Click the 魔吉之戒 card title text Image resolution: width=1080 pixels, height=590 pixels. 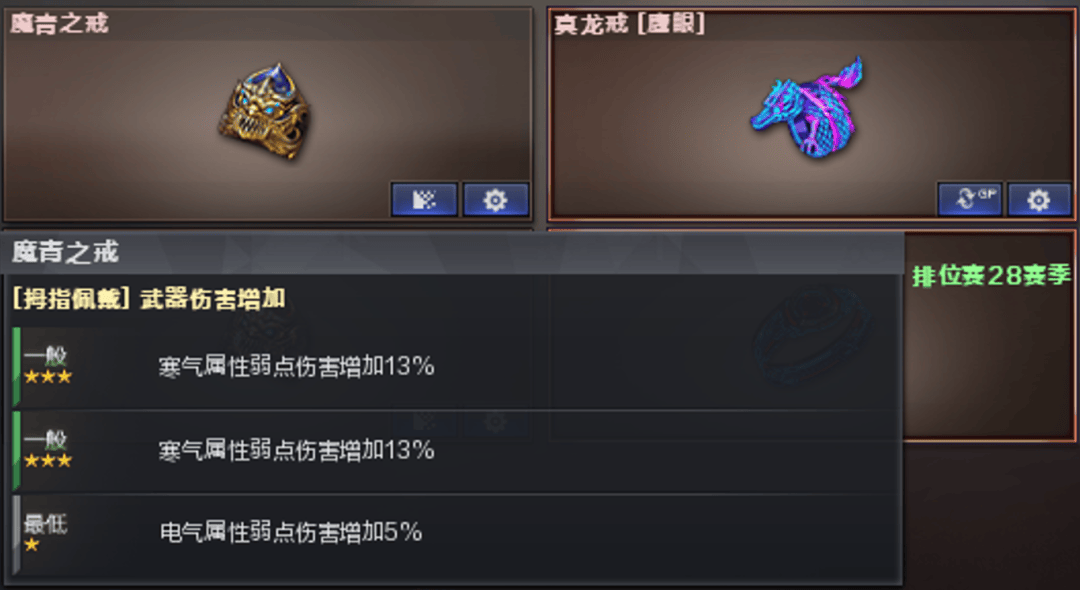point(59,23)
